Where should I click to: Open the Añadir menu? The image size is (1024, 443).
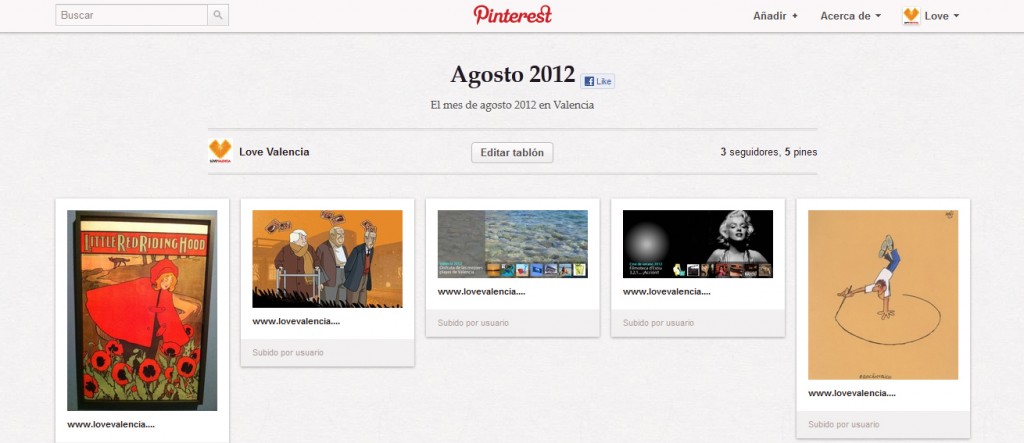coord(775,16)
